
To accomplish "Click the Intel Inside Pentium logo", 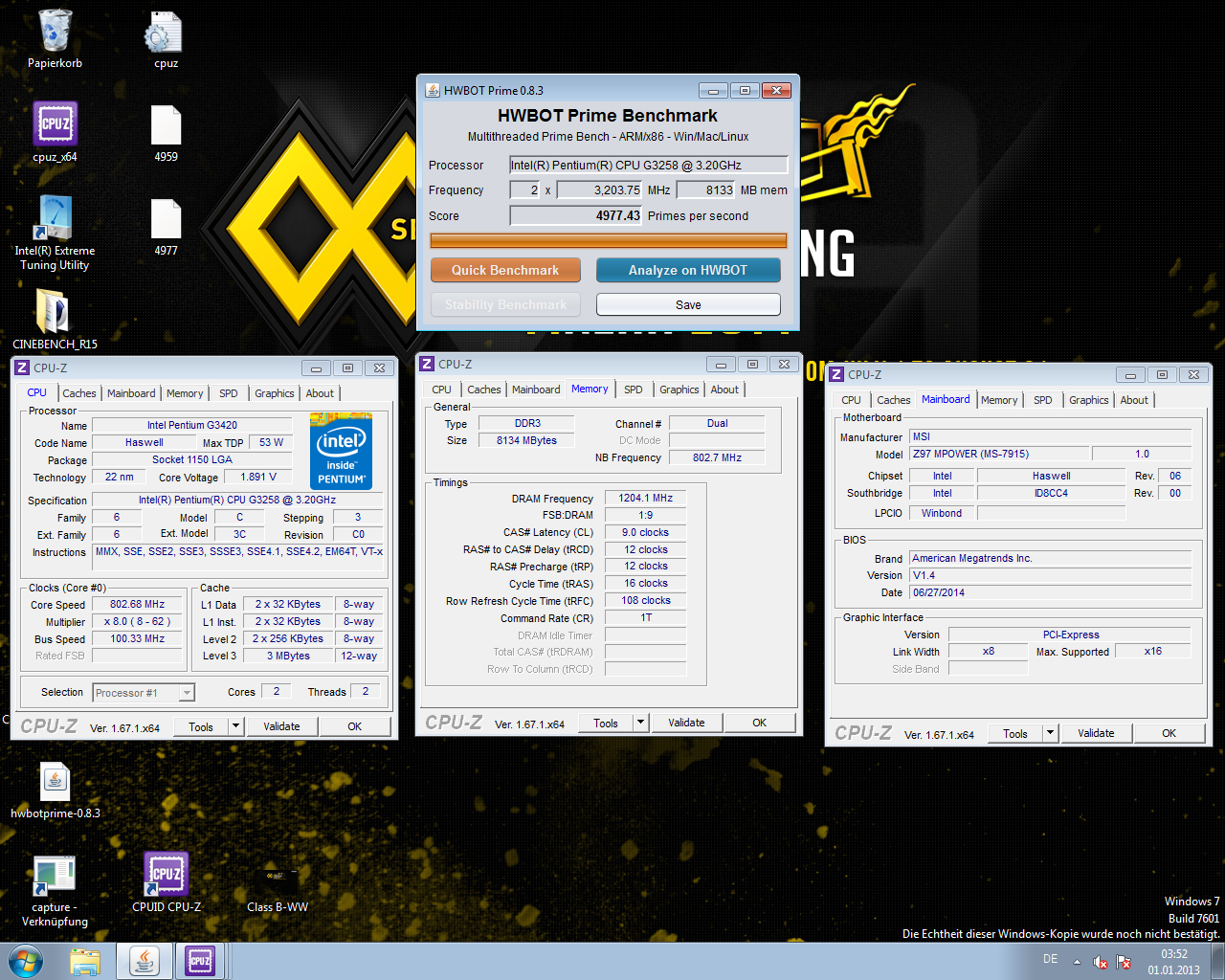I will coord(342,451).
